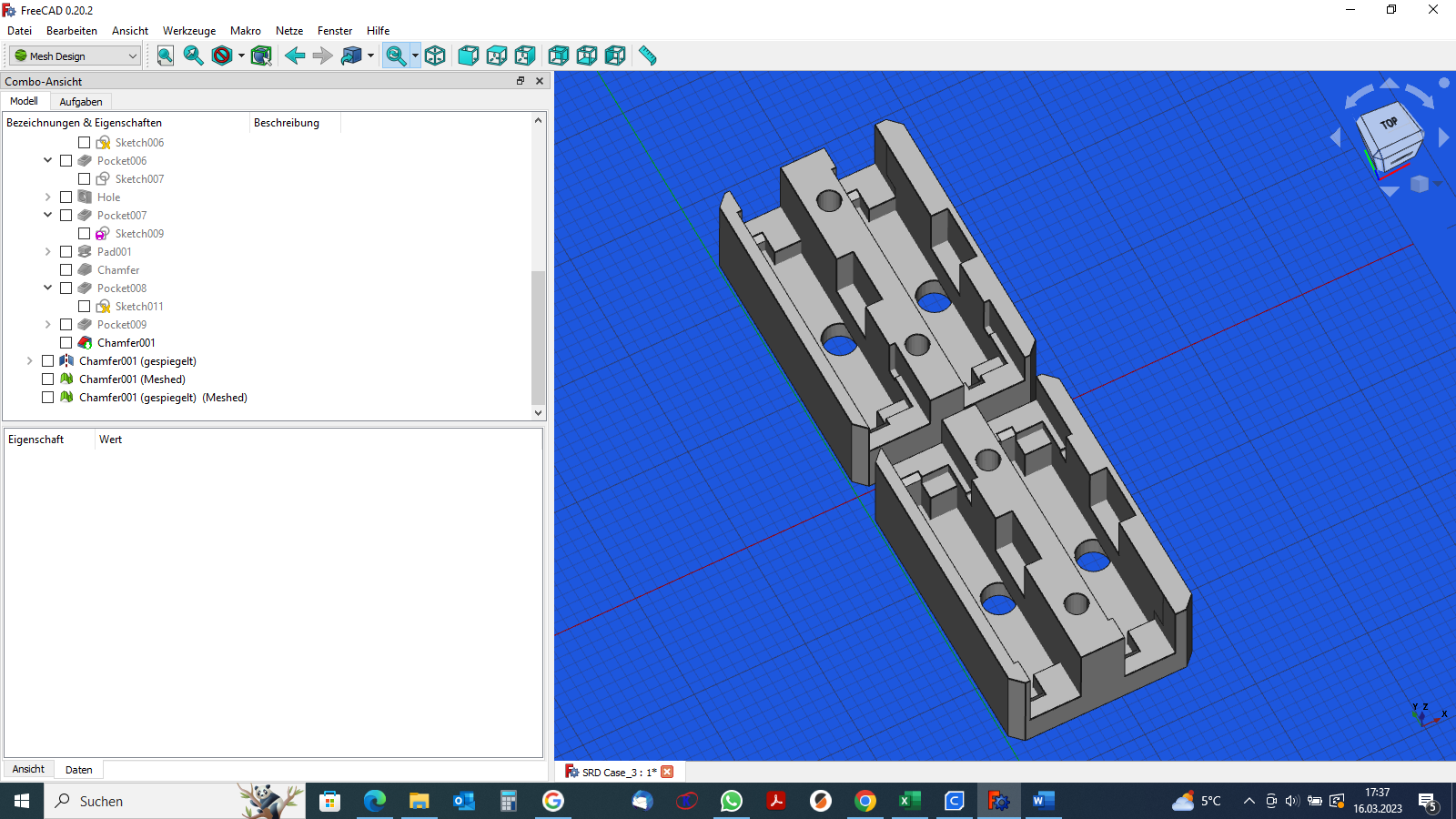Screen dimensions: 1456x819
Task: Open the Netze menu
Action: 289,30
